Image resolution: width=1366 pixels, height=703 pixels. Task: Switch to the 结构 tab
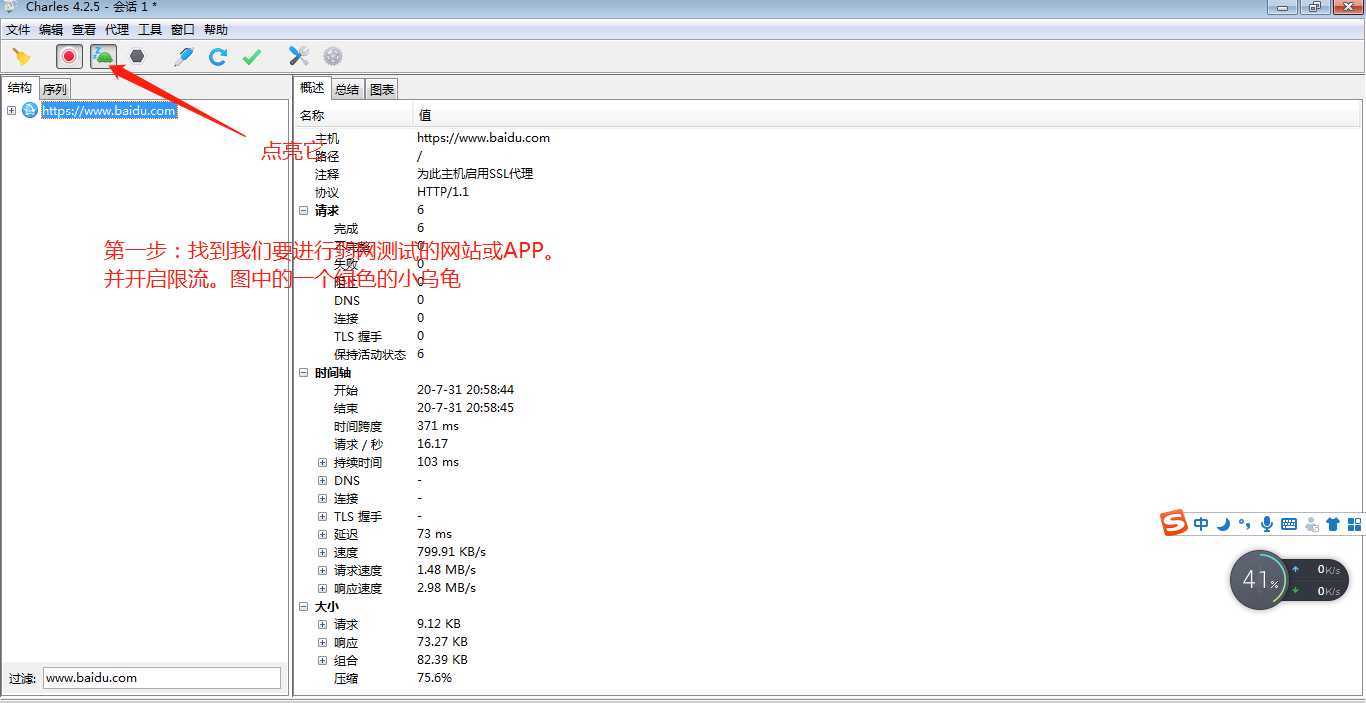pyautogui.click(x=20, y=88)
